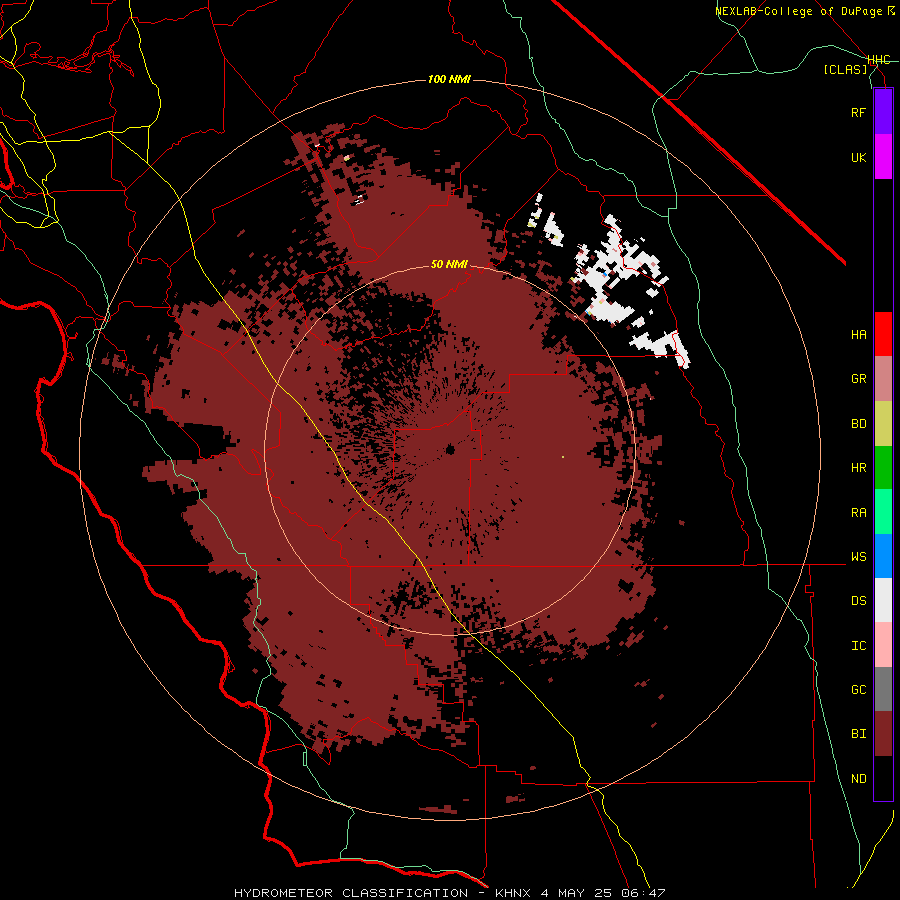
Task: Select the light pink IC legend swatch
Action: (x=883, y=645)
